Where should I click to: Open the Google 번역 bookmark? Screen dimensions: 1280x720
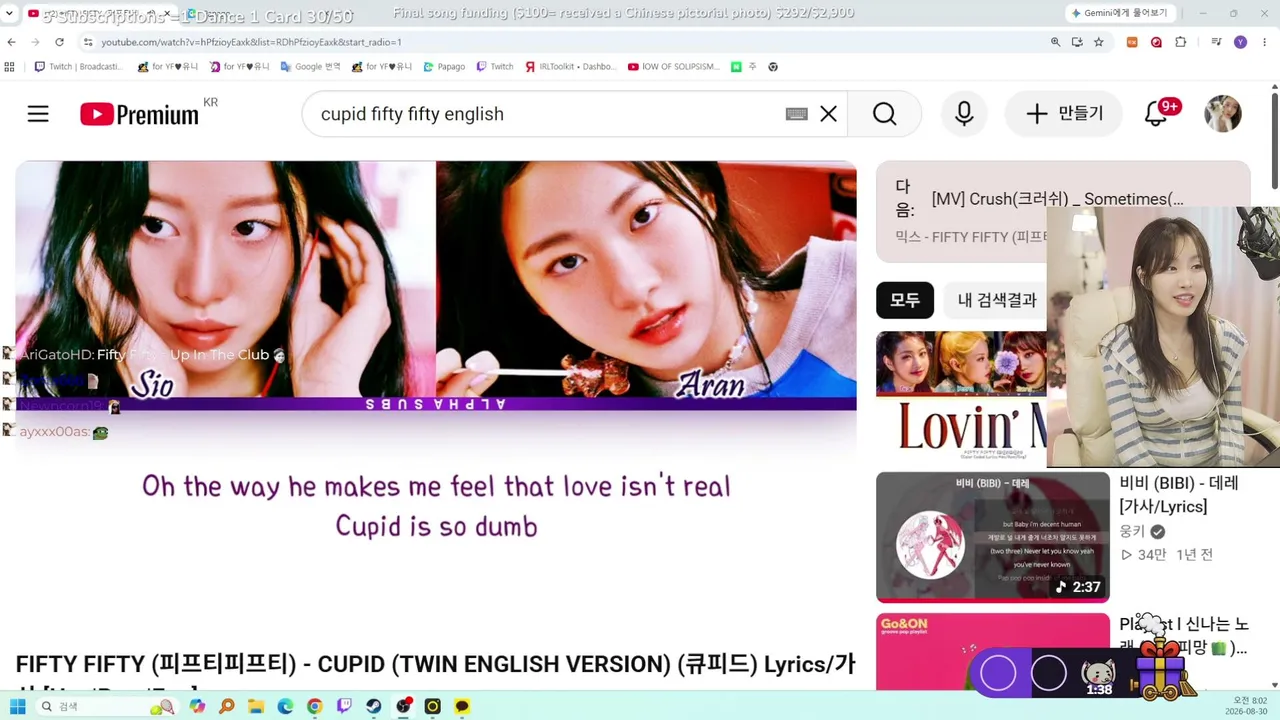pyautogui.click(x=311, y=67)
